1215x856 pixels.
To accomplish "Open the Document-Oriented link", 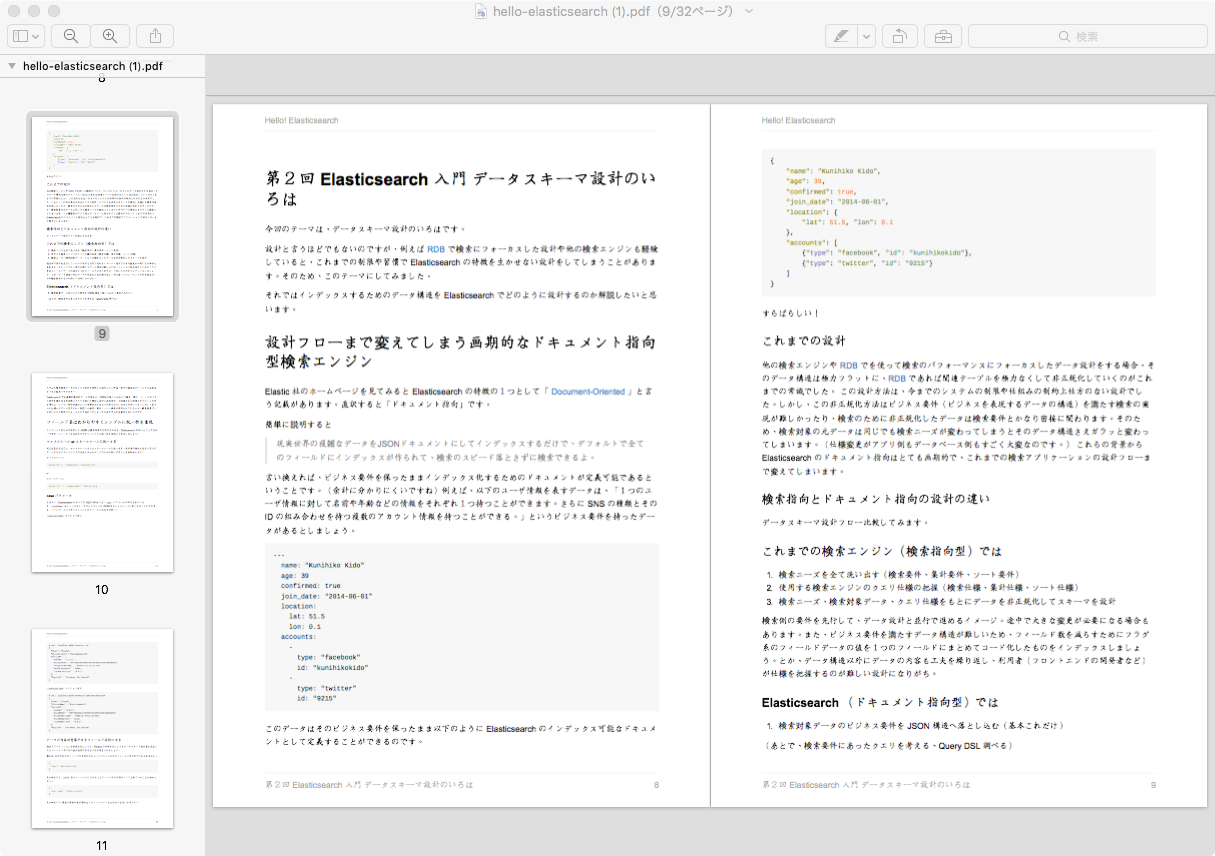I will [x=588, y=391].
